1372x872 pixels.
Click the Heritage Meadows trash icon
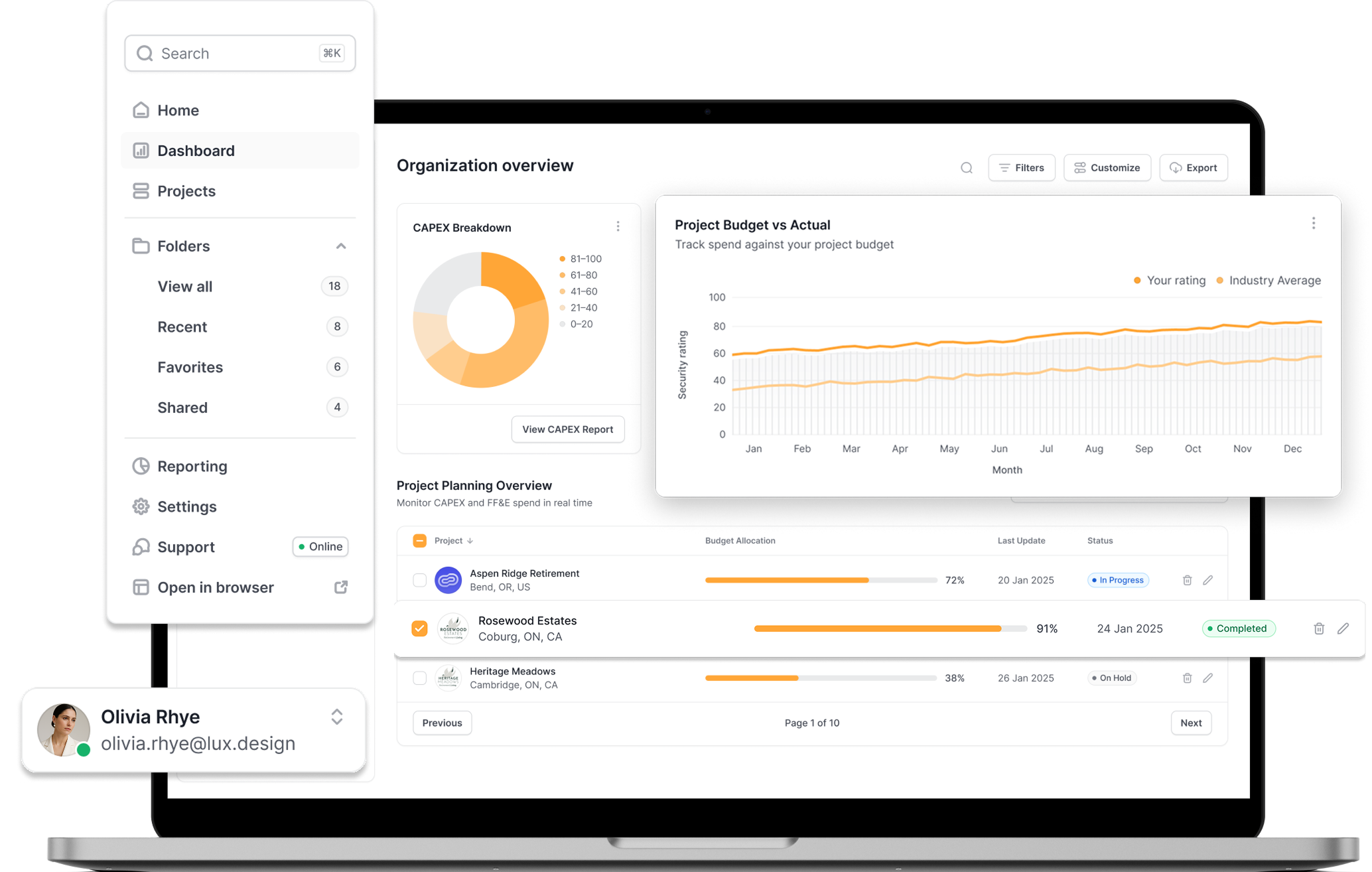(1187, 678)
